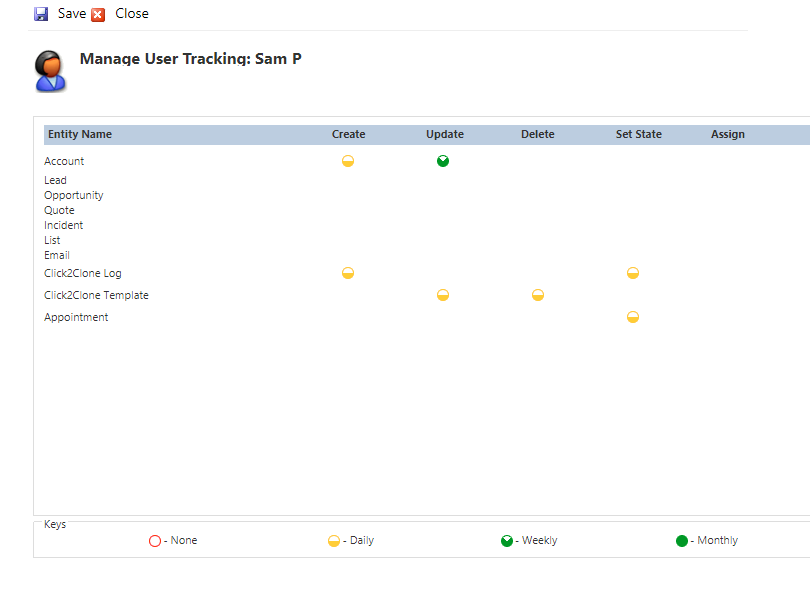Click Click2Clone Template Delete daily icon

[538, 295]
